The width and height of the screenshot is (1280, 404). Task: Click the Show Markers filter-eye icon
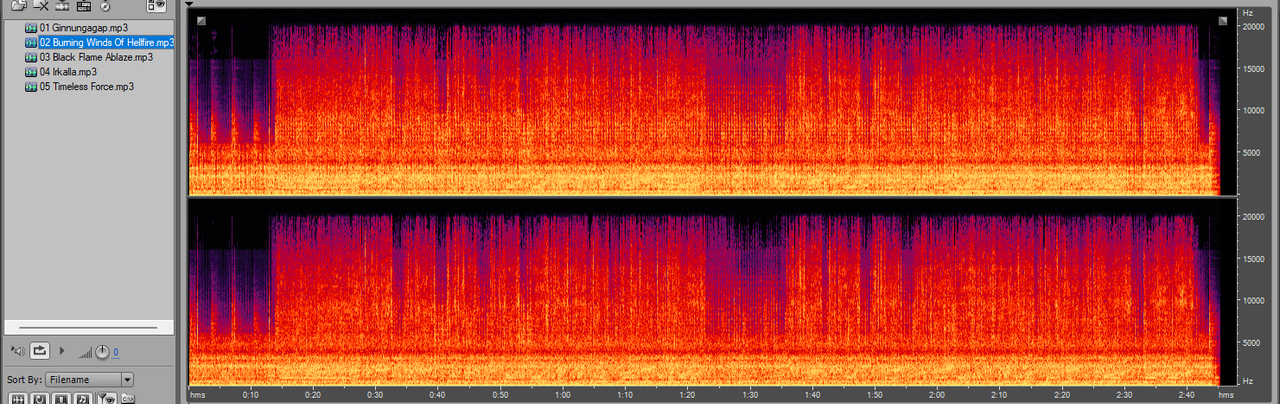click(106, 399)
